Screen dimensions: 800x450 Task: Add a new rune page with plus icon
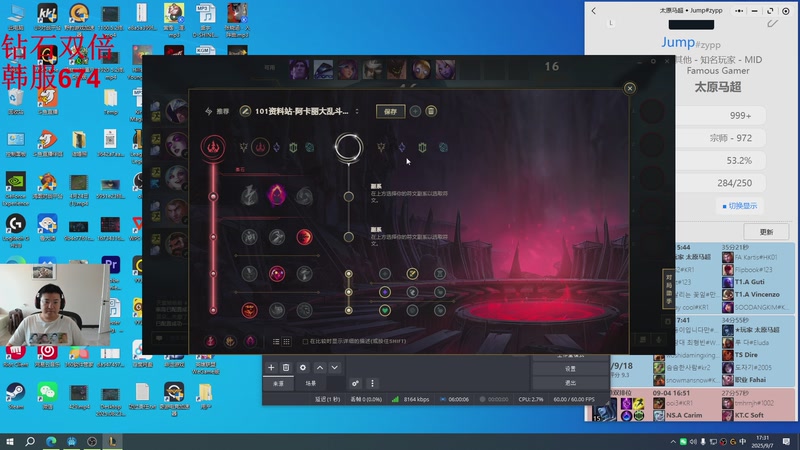point(415,111)
